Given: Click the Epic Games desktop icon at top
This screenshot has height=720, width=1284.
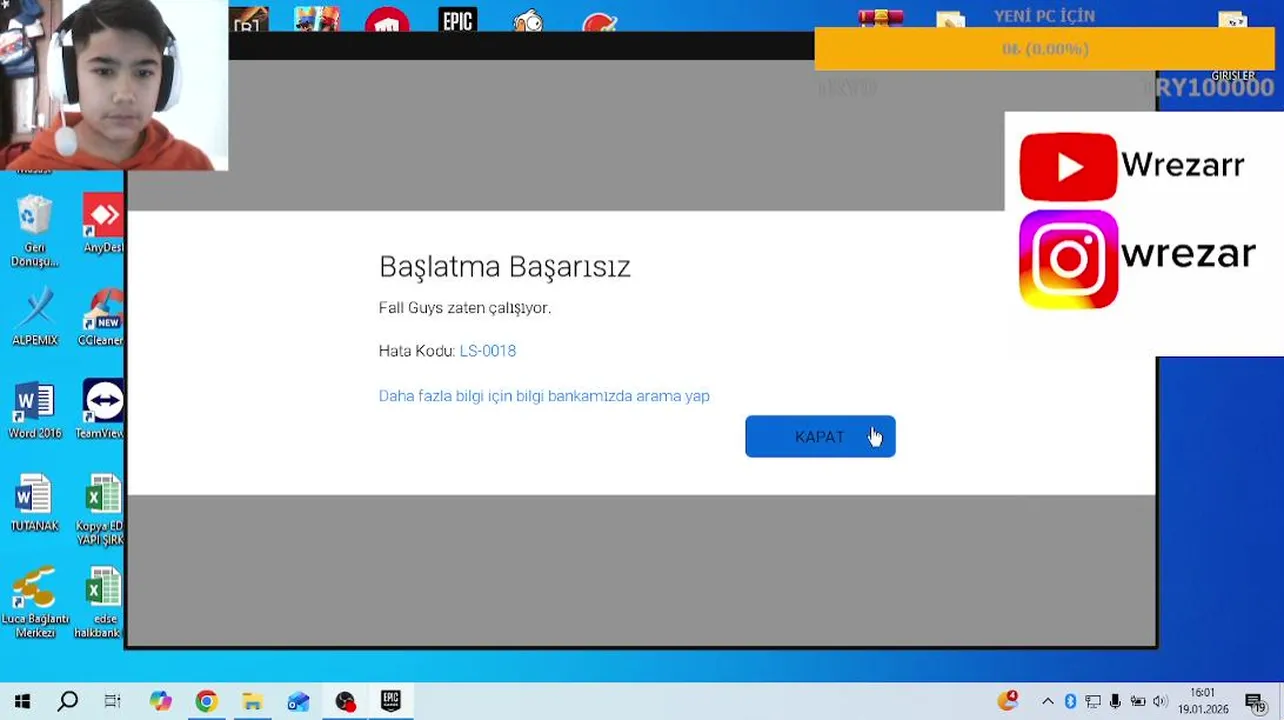Looking at the screenshot, I should 457,20.
